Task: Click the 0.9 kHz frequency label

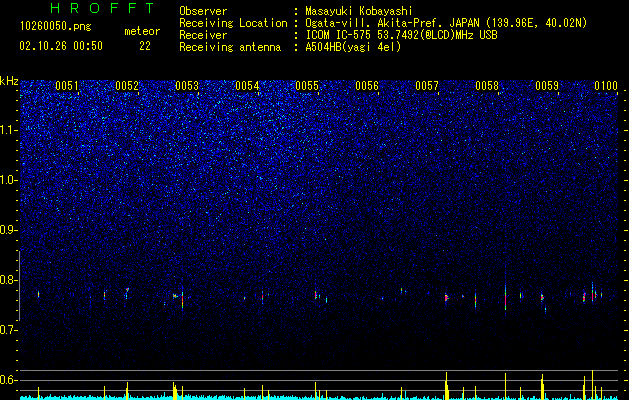Action: tap(9, 230)
